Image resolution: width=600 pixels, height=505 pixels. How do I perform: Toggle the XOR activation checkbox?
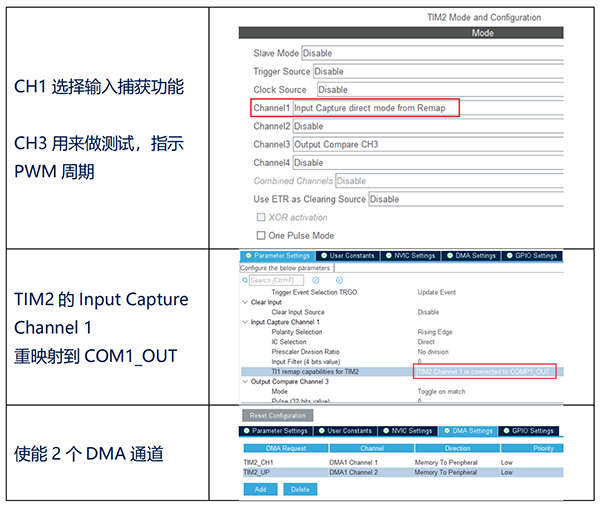pyautogui.click(x=261, y=218)
